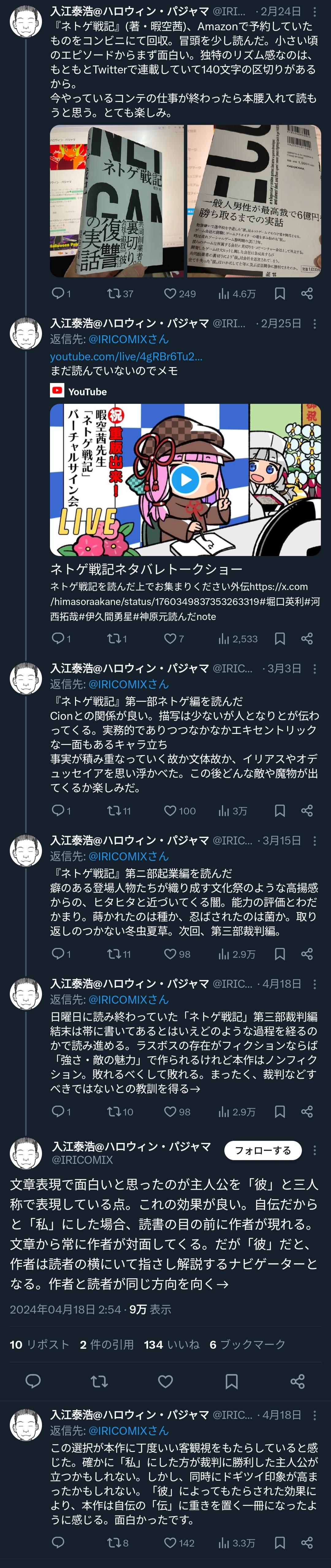Open more options next to フォローする button
Screen dimensions: 331x1568
314,1150
